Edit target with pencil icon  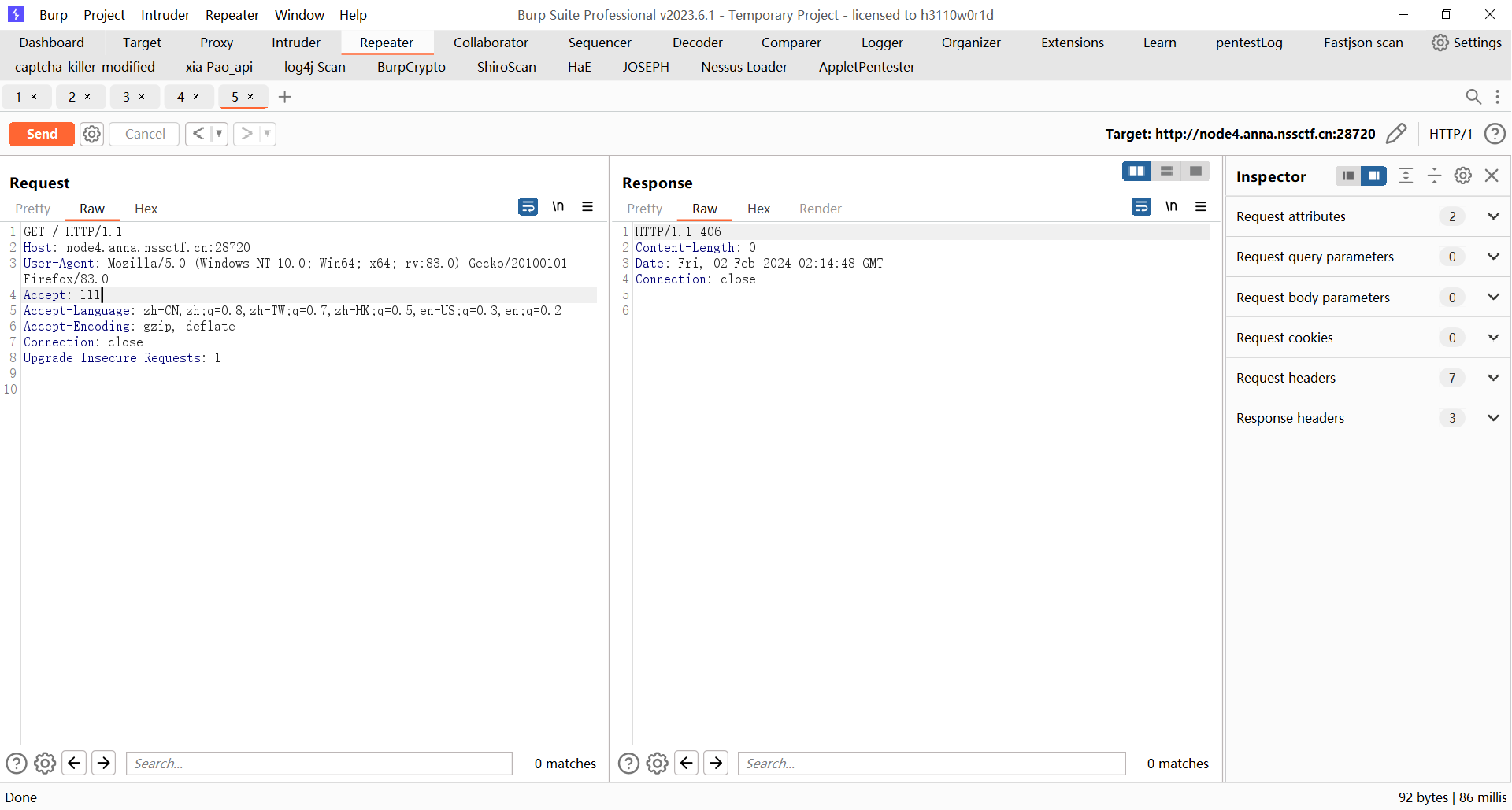(1396, 134)
